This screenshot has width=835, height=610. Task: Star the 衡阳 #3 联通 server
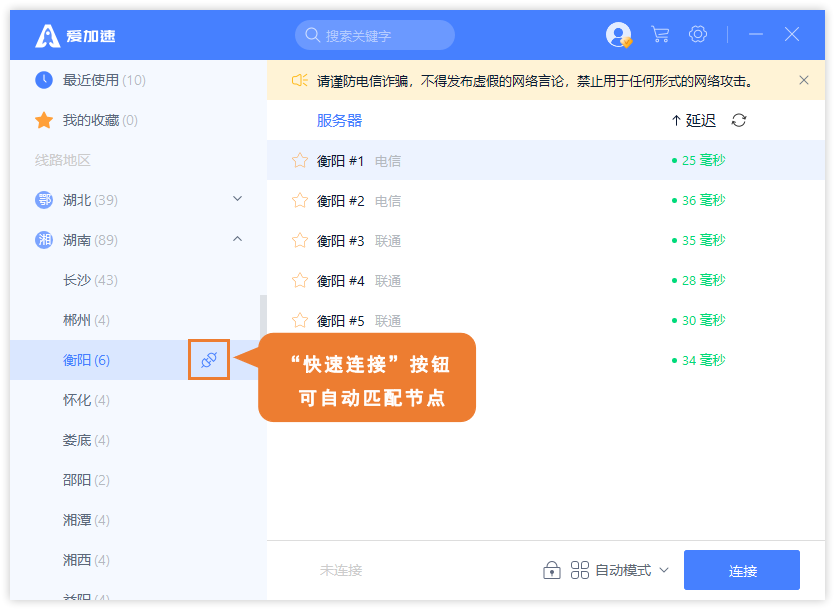pos(299,240)
